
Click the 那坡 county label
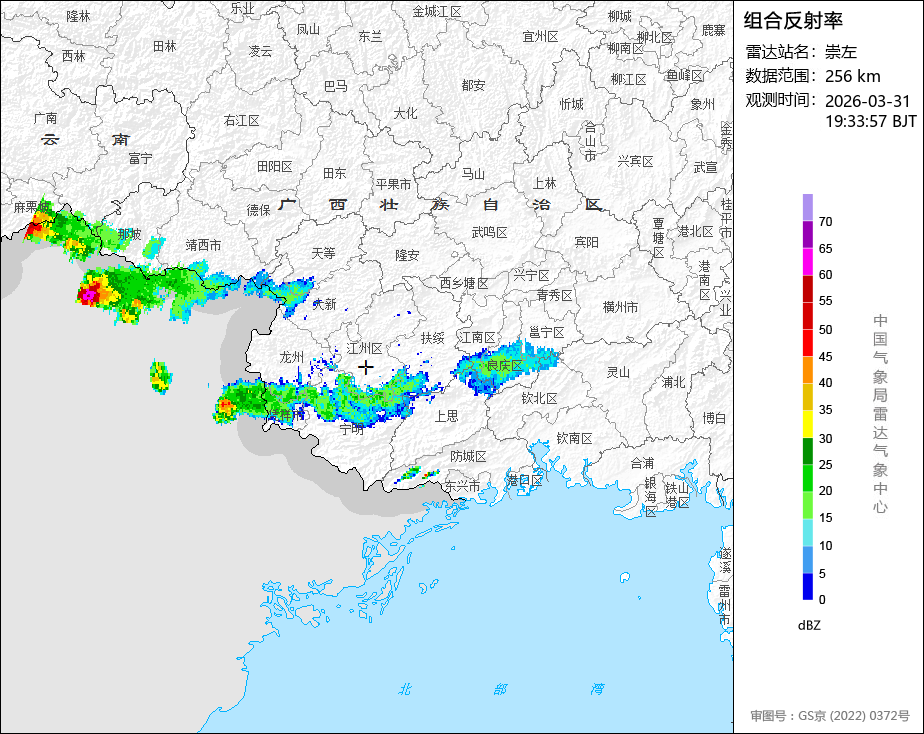pyautogui.click(x=129, y=234)
